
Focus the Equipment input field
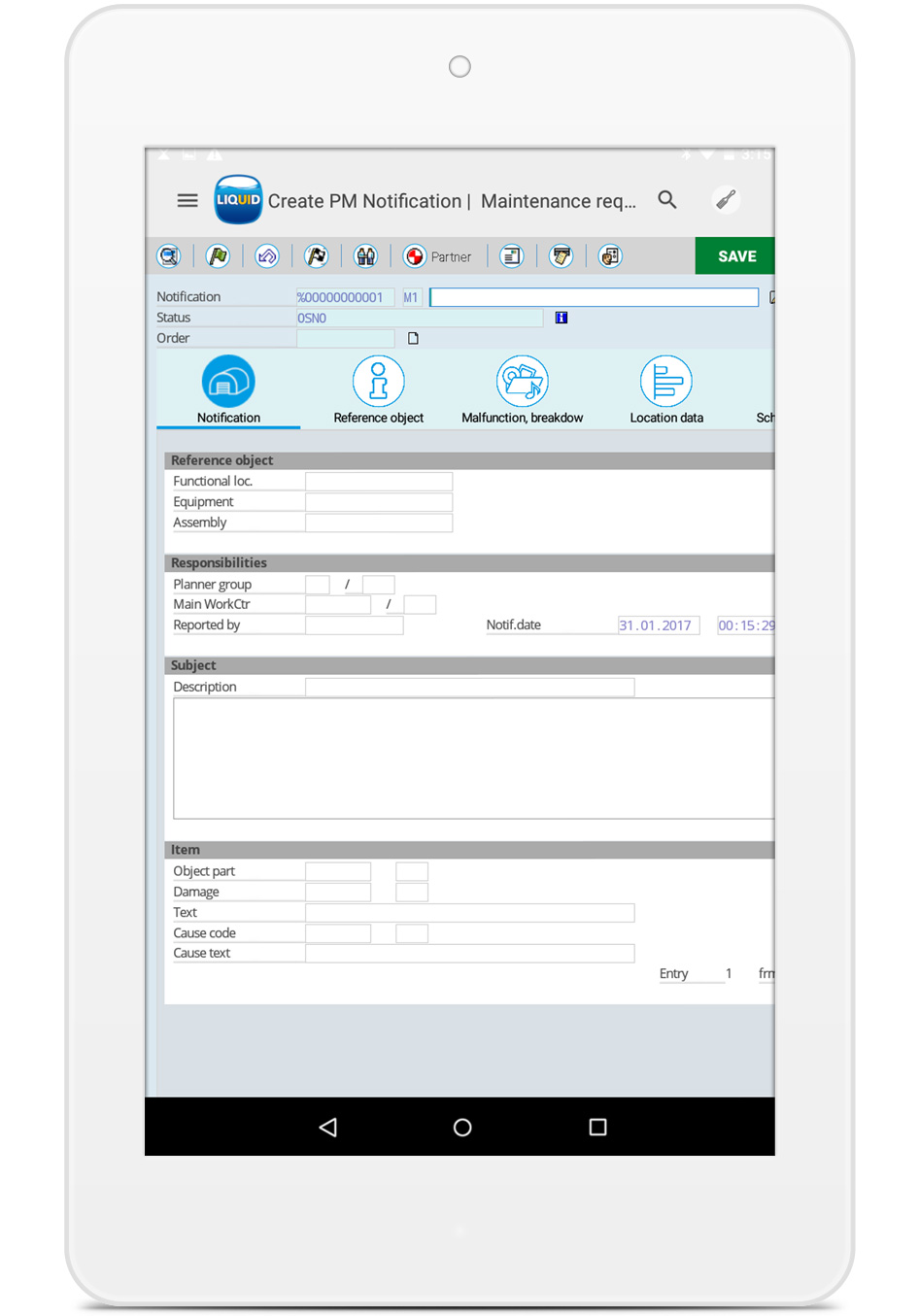pos(379,502)
